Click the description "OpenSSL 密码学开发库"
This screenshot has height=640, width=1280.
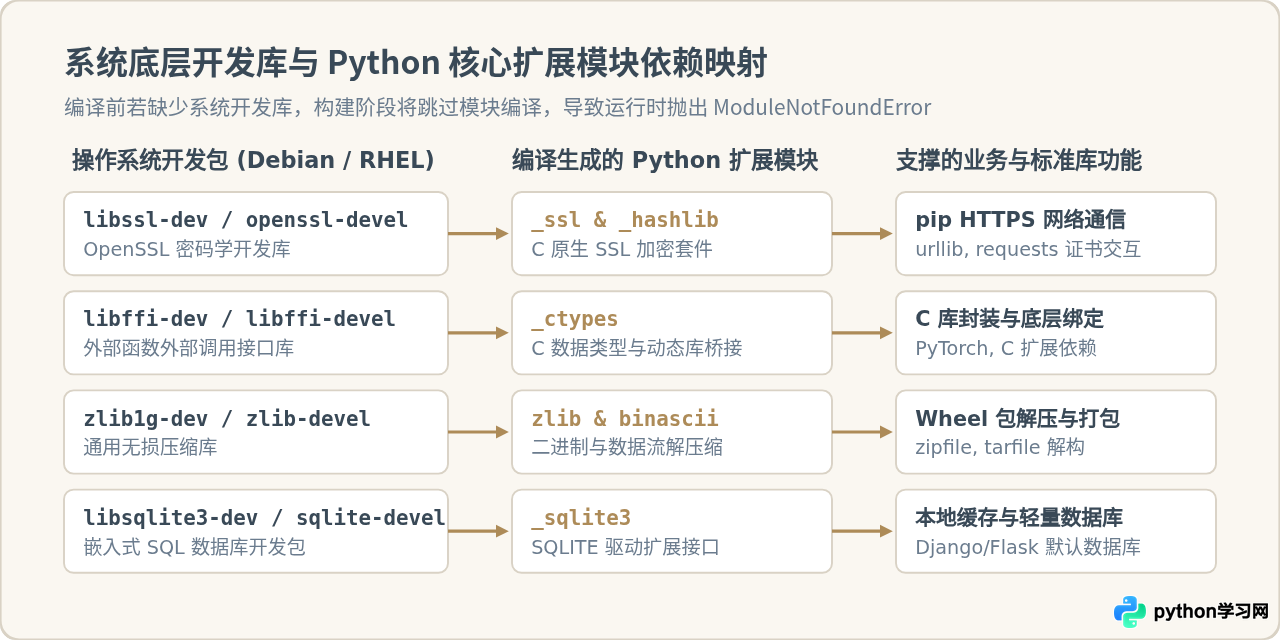[187, 249]
